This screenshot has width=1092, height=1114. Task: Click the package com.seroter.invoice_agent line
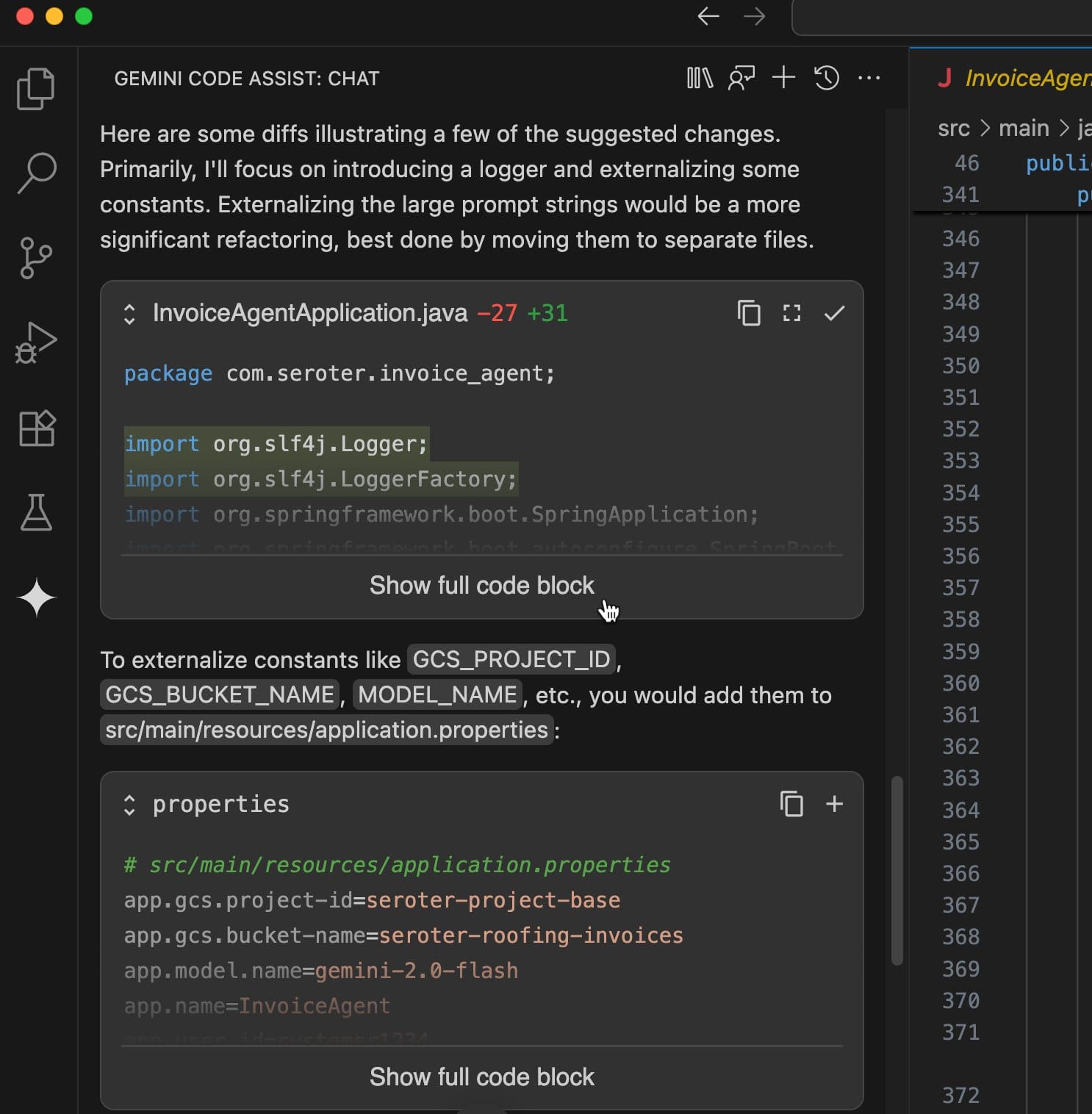click(340, 373)
